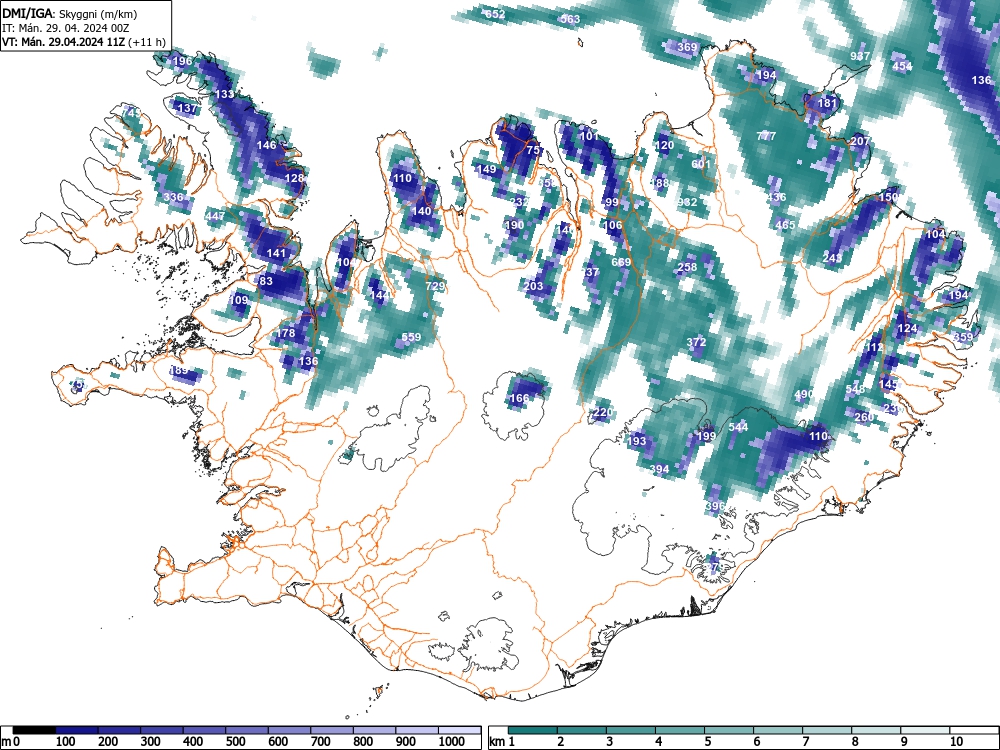The image size is (1000, 750).
Task: Pick the black 0–100 m legend swatch
Action: (34, 730)
